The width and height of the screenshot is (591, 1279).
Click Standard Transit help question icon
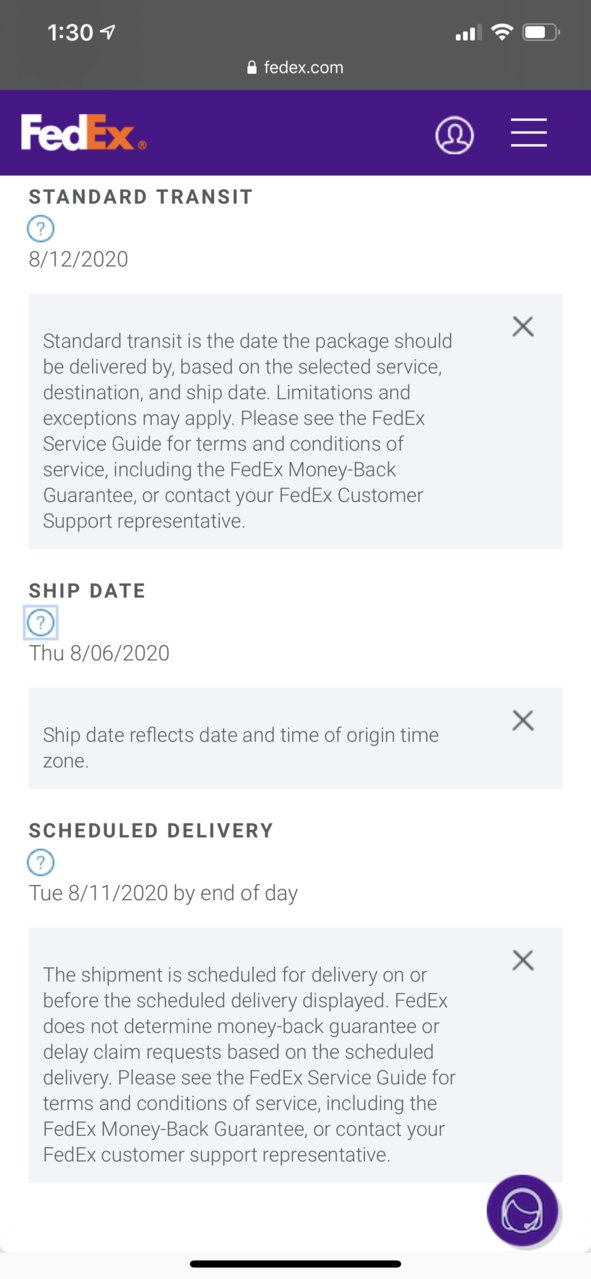point(40,229)
